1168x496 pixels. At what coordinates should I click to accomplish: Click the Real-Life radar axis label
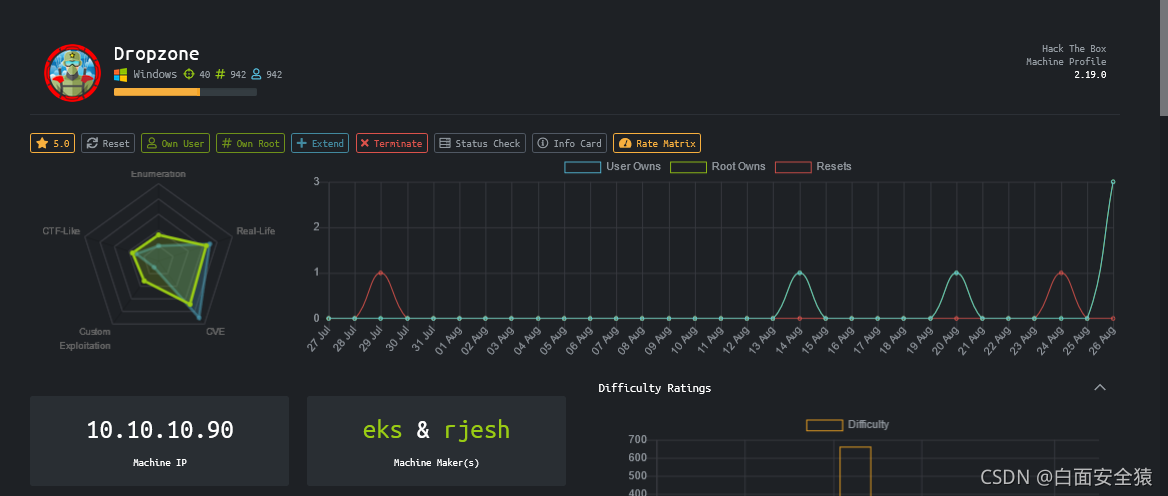(x=256, y=231)
